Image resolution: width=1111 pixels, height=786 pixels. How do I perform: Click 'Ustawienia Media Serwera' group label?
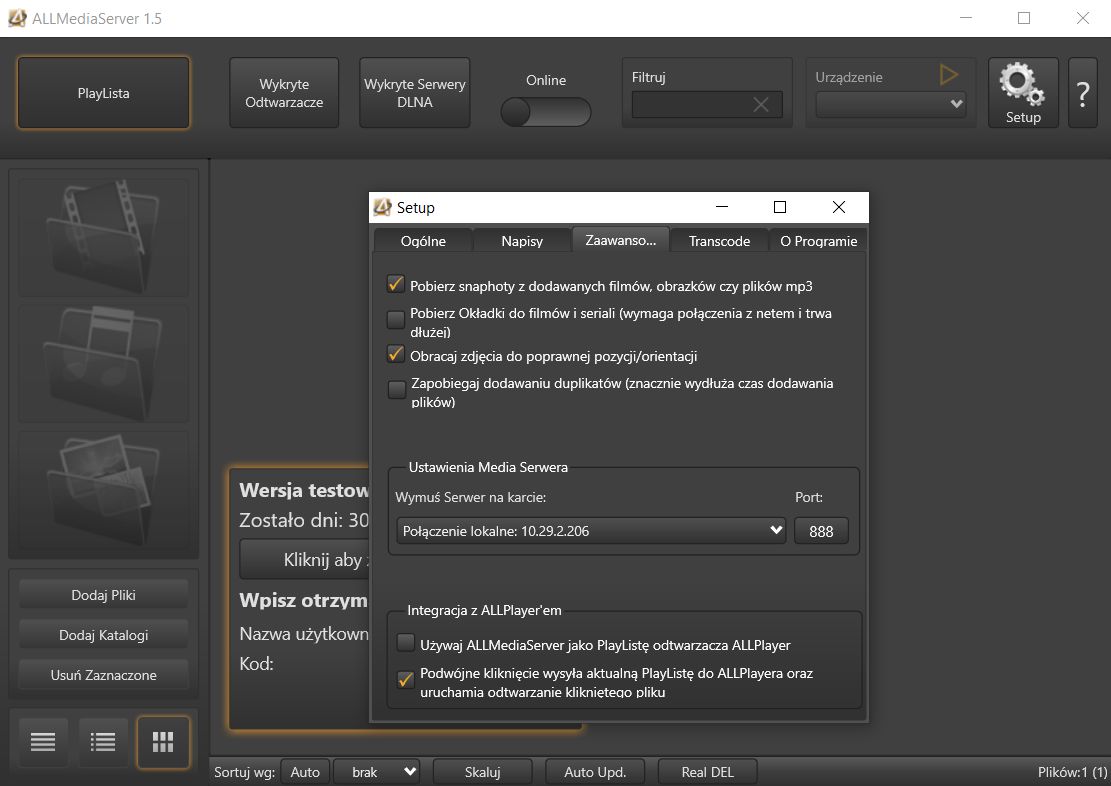pyautogui.click(x=488, y=467)
